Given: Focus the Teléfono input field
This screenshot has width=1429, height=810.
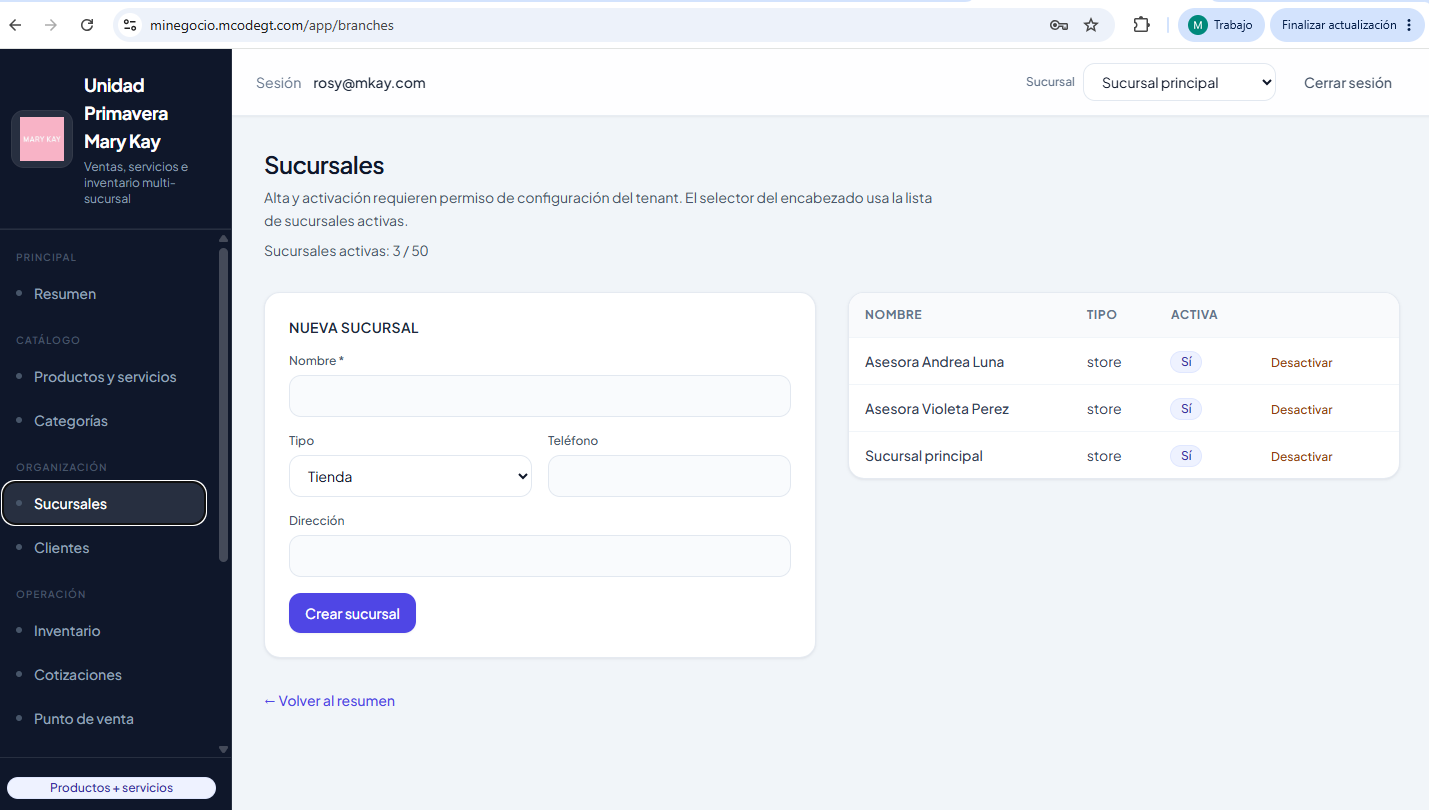Looking at the screenshot, I should click(x=669, y=476).
